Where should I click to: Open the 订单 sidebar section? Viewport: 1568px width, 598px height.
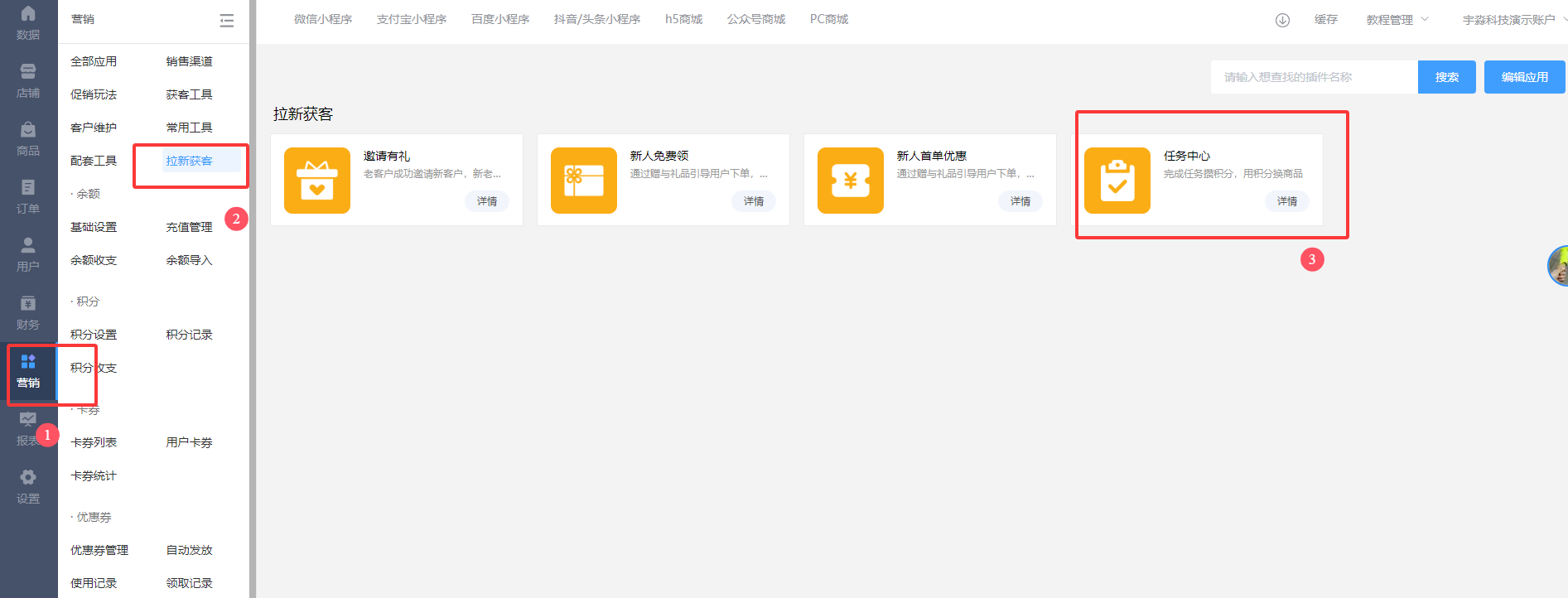tap(28, 197)
